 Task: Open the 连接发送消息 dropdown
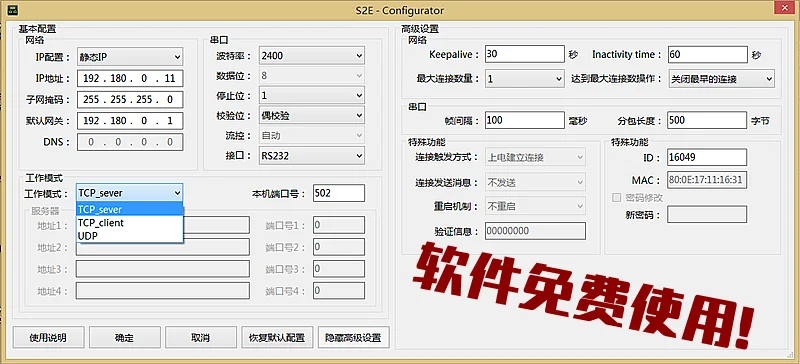coord(535,182)
